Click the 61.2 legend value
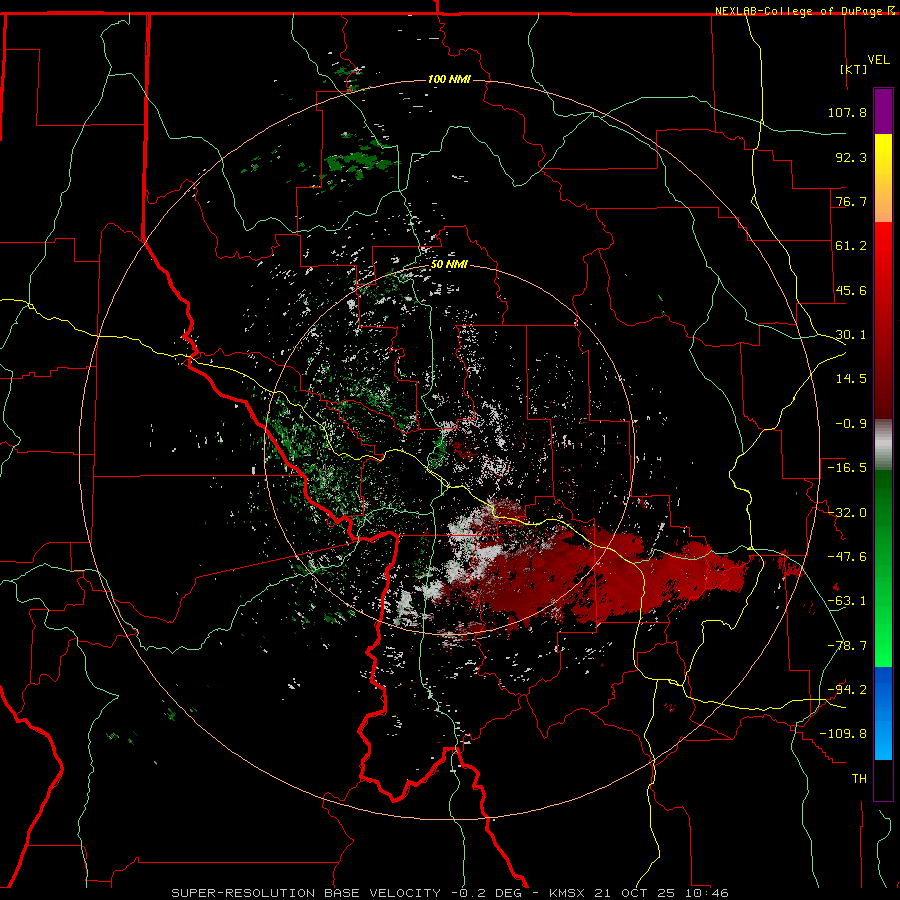The width and height of the screenshot is (900, 900). click(851, 246)
